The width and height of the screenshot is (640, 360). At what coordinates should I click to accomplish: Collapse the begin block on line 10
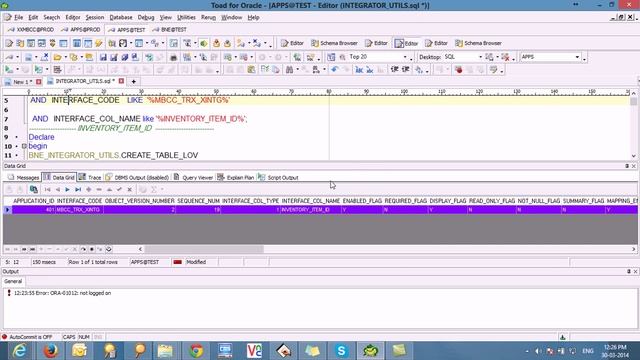tap(24, 146)
